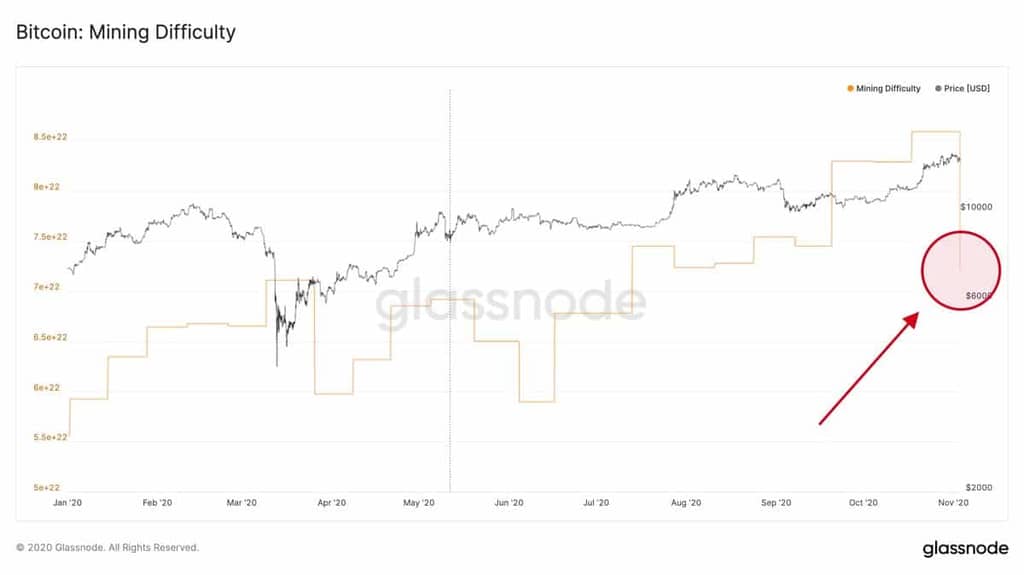The width and height of the screenshot is (1024, 575).
Task: Click the Aug '20 axis label
Action: point(686,502)
